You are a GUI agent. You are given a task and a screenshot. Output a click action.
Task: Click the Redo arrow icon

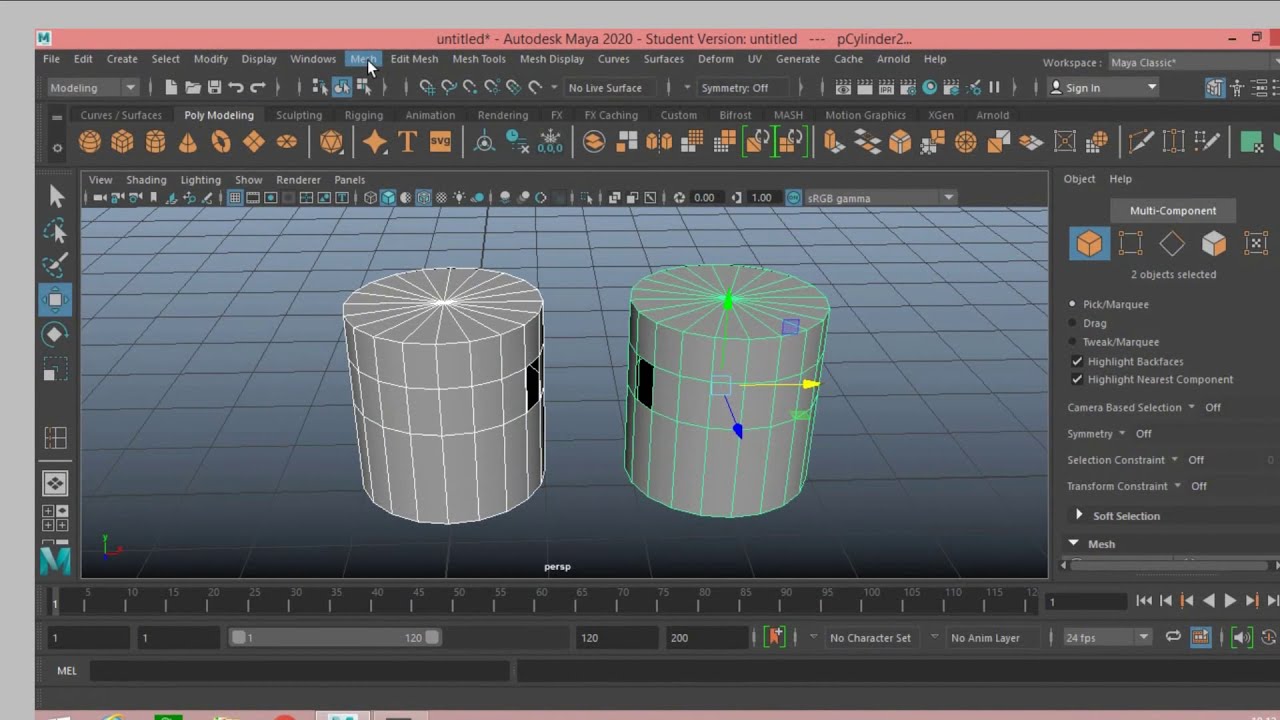click(258, 87)
